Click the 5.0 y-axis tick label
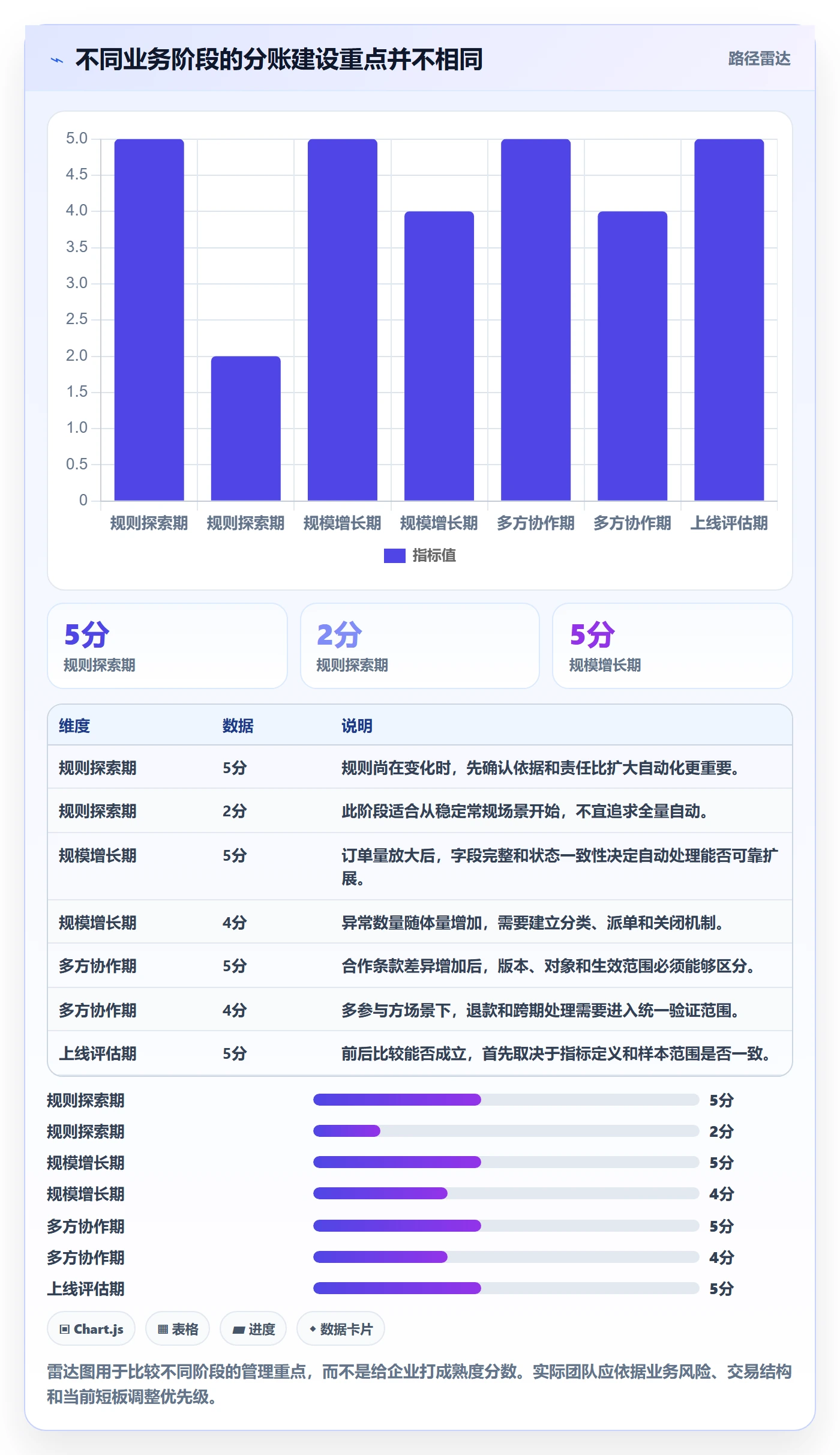The width and height of the screenshot is (840, 1455). click(77, 139)
